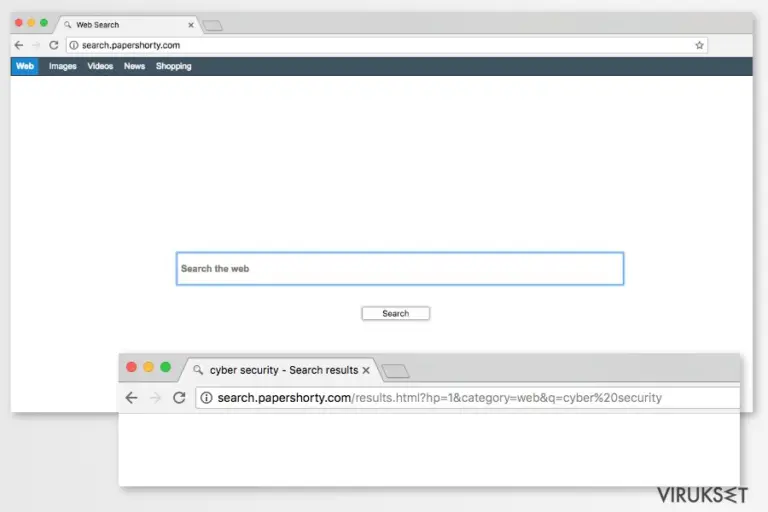Screen dimensions: 768x512
Task: Click yellow minimize button of results window
Action: [x=148, y=367]
